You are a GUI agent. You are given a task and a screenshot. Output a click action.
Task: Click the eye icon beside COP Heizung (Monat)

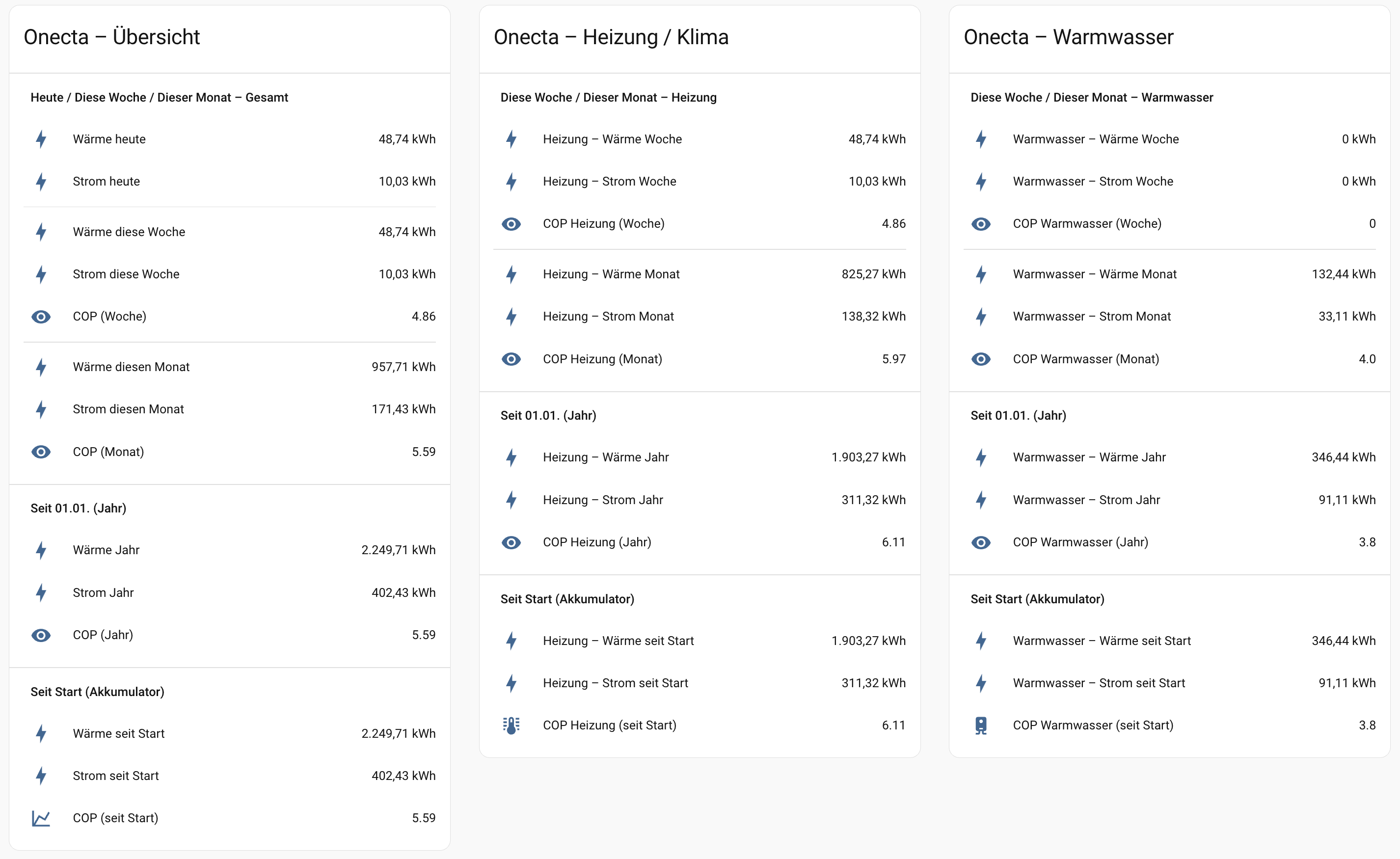[x=511, y=359]
